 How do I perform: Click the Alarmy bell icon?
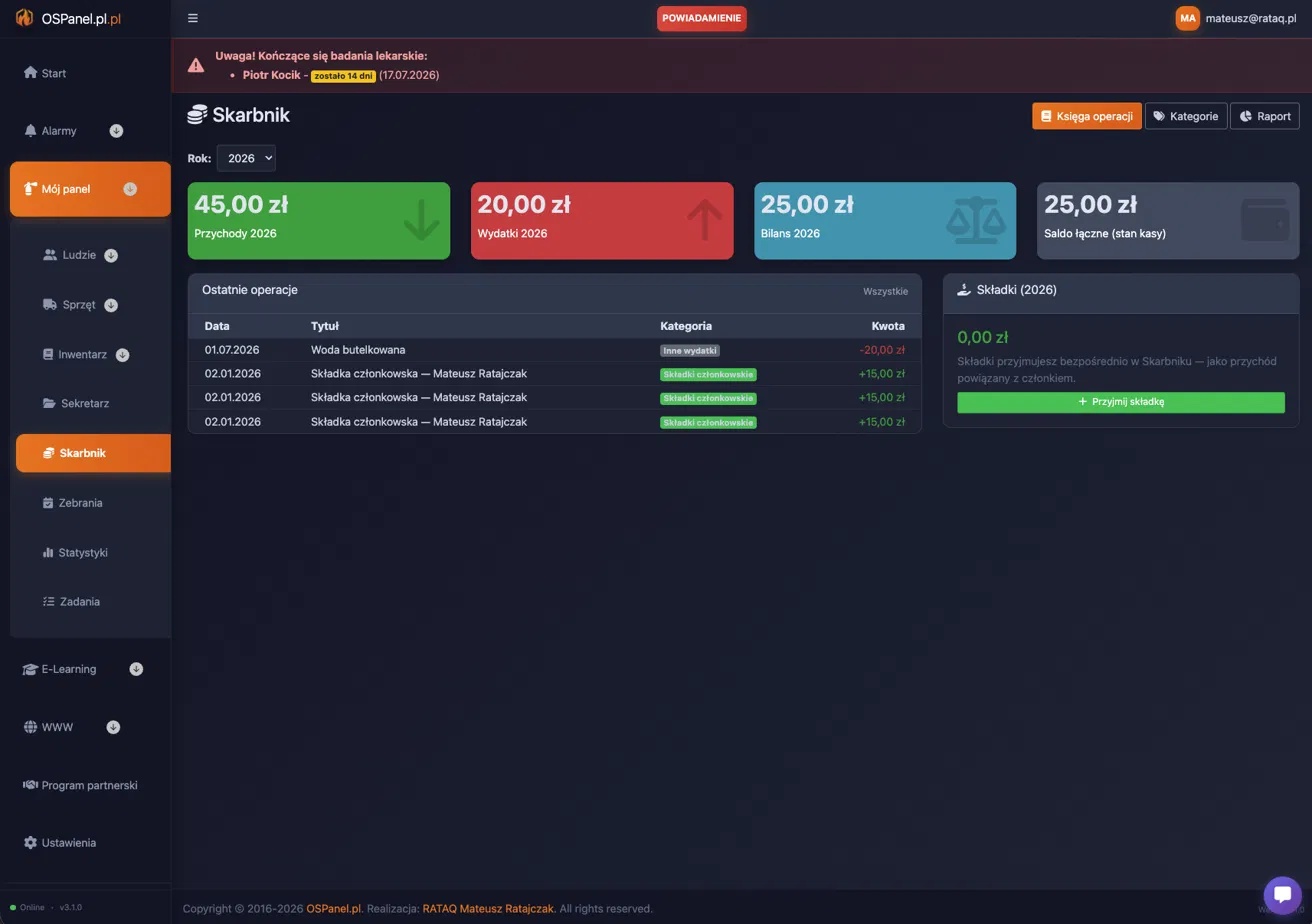[30, 131]
